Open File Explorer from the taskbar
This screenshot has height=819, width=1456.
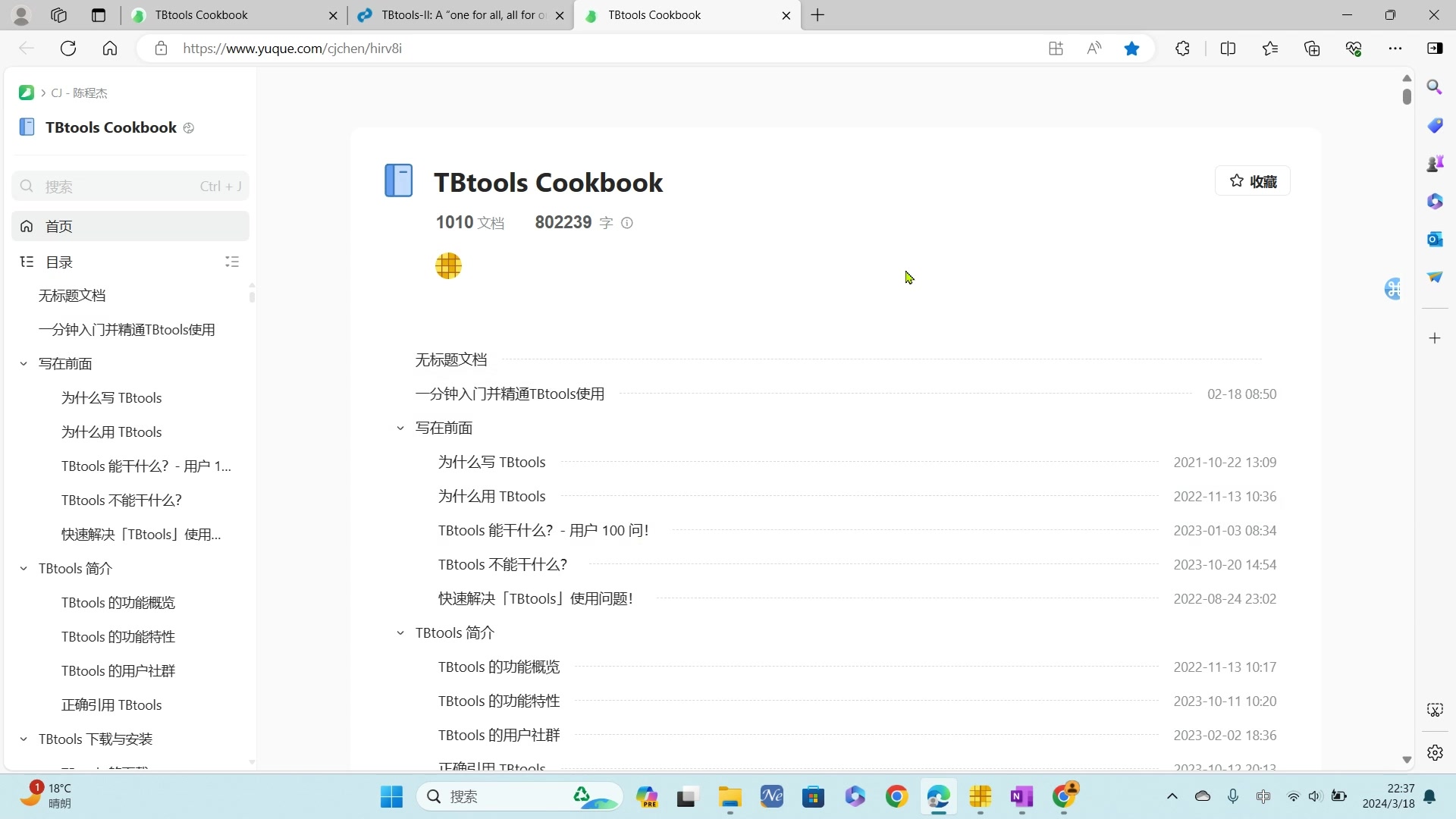(x=730, y=797)
